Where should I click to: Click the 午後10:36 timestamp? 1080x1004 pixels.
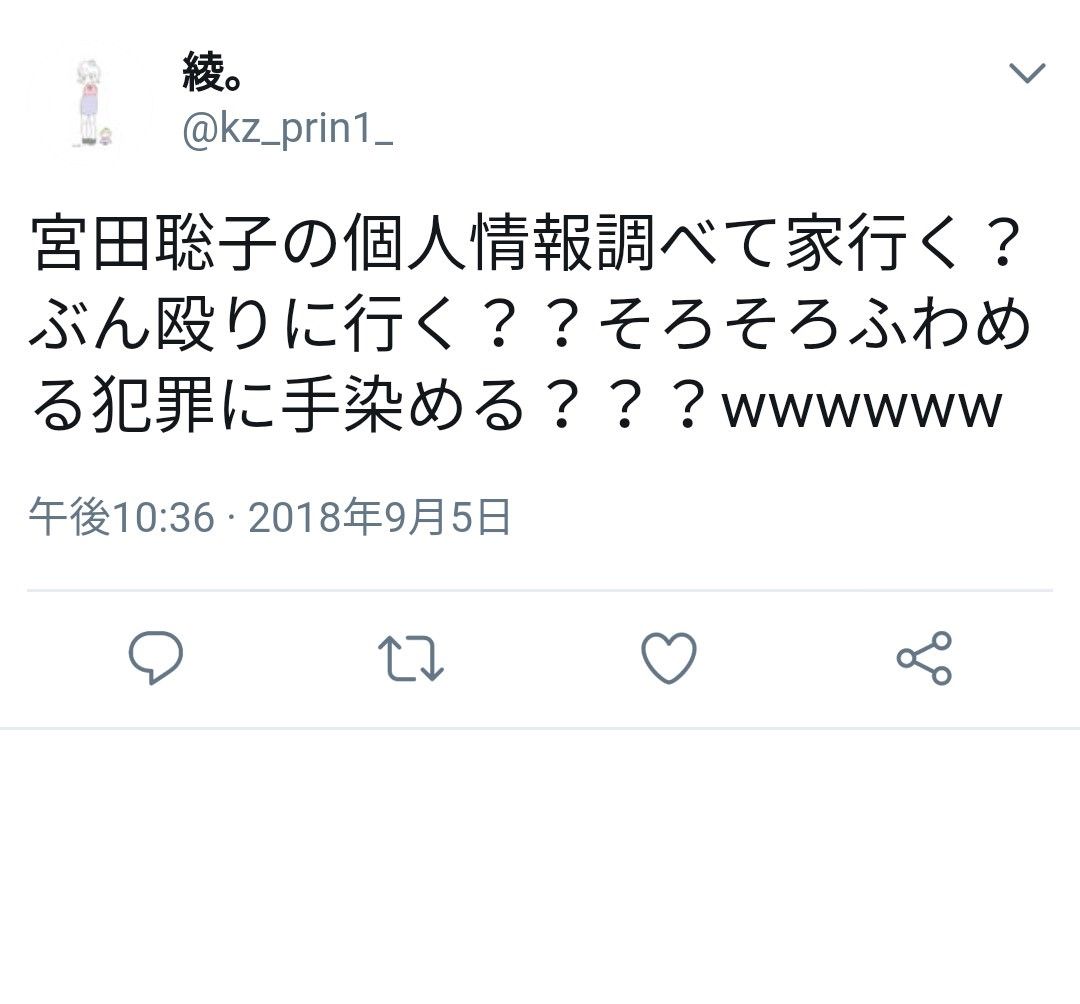121,517
